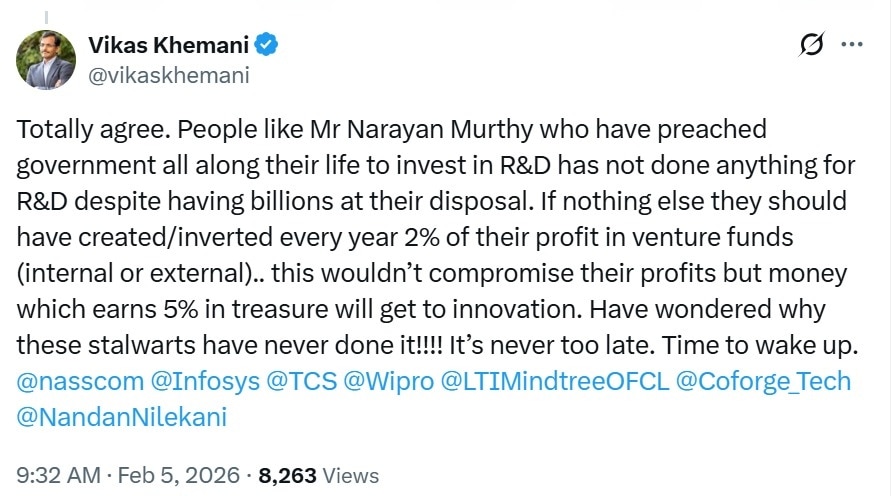Click the 8,263 Views count

[x=317, y=475]
